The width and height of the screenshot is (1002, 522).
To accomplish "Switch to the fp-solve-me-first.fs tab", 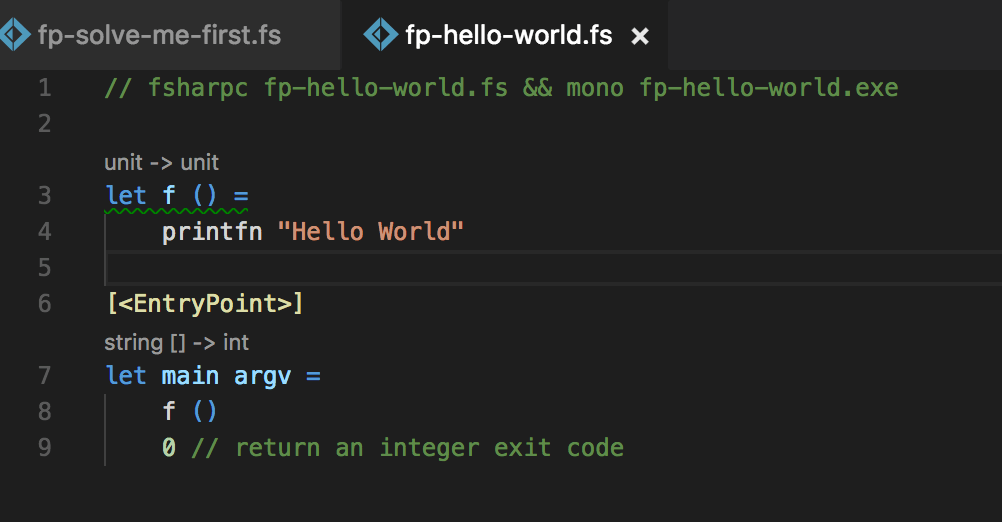I will [158, 36].
